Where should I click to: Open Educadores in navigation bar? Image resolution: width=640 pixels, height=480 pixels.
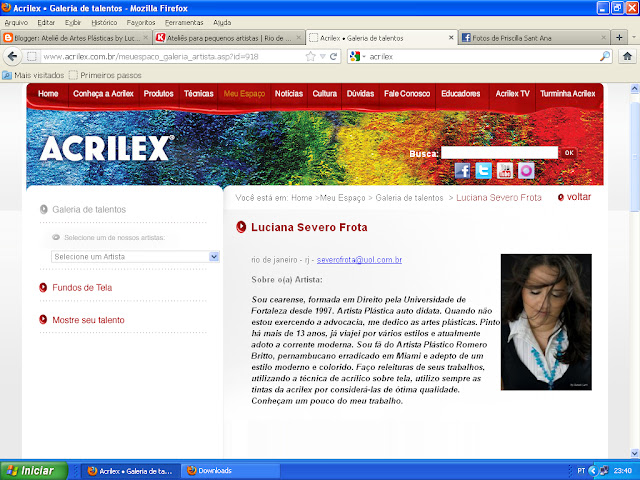click(x=460, y=93)
